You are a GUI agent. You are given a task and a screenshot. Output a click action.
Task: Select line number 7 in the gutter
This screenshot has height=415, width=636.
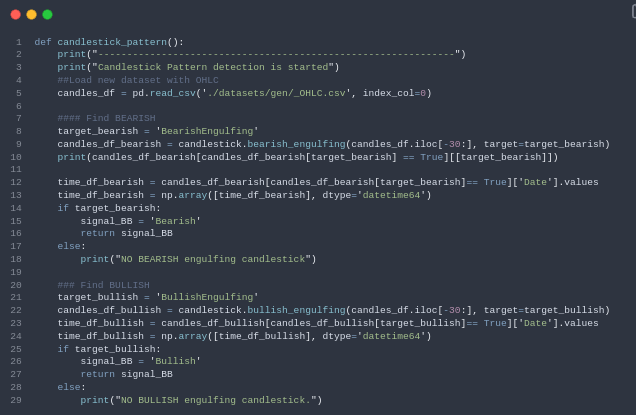[18, 118]
